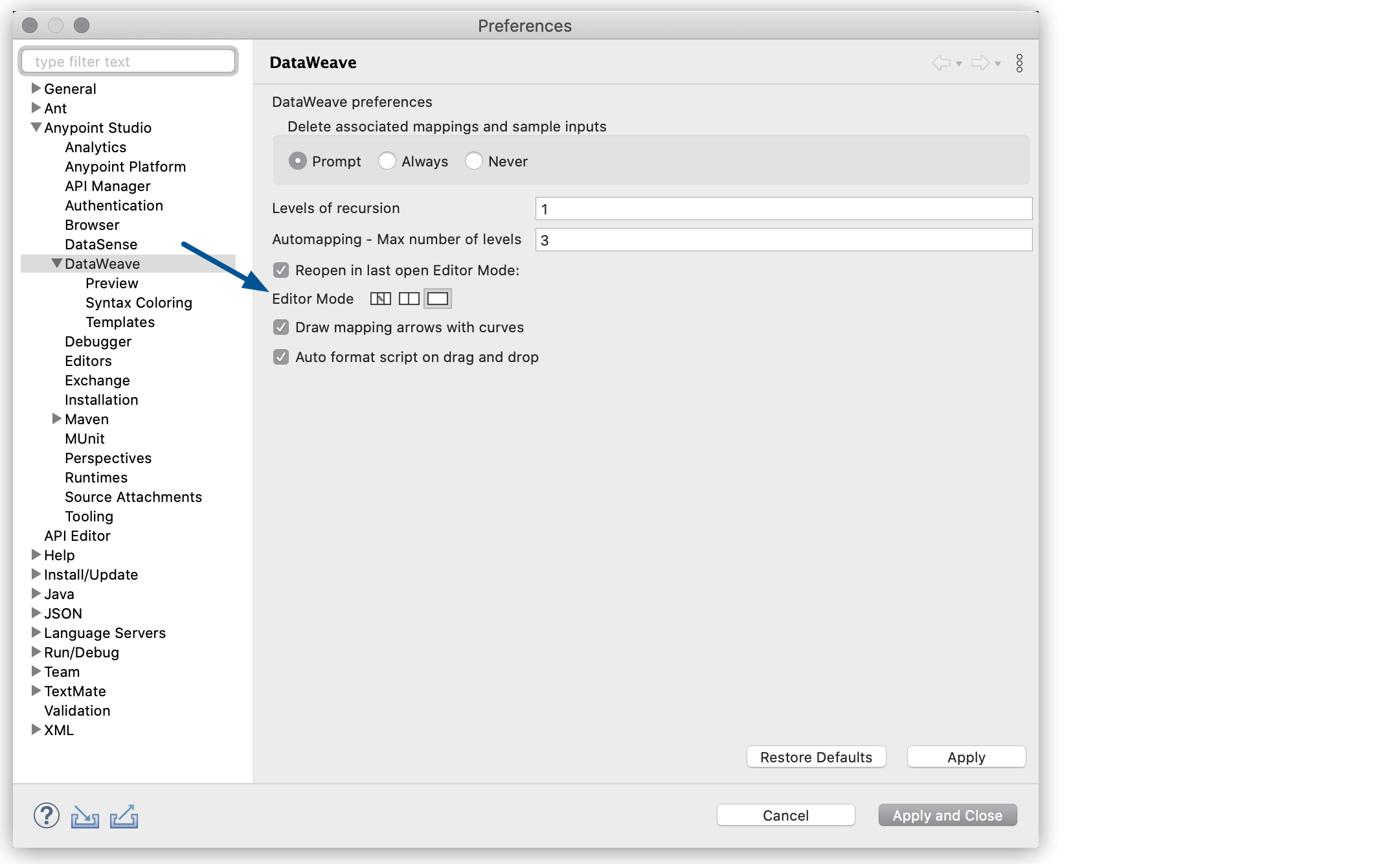Select the split visual-script Editor Mode icon
1400x864 pixels.
pos(381,299)
